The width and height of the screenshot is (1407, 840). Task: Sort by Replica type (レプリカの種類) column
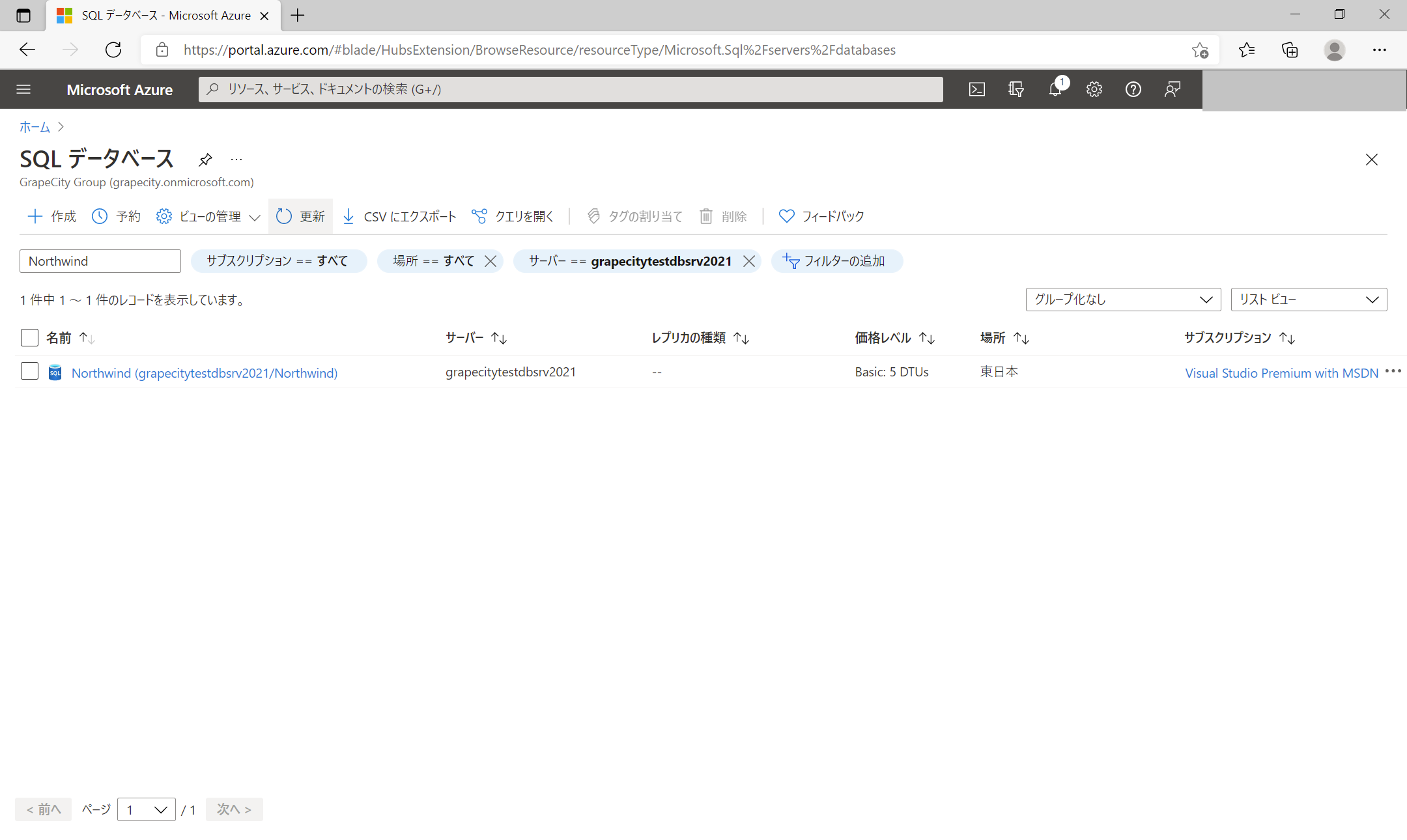click(x=701, y=338)
